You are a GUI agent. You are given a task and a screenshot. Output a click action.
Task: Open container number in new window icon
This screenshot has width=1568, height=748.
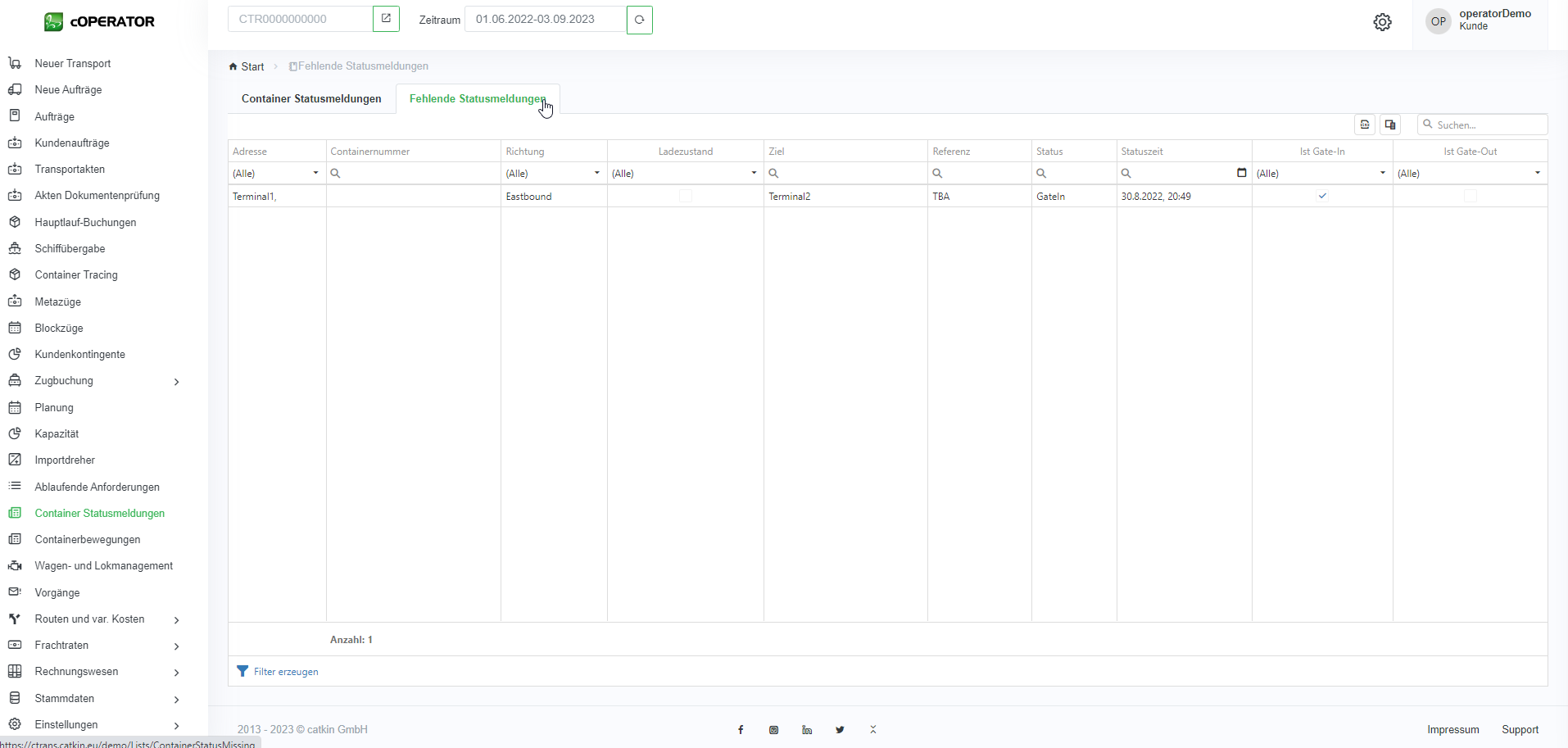386,19
